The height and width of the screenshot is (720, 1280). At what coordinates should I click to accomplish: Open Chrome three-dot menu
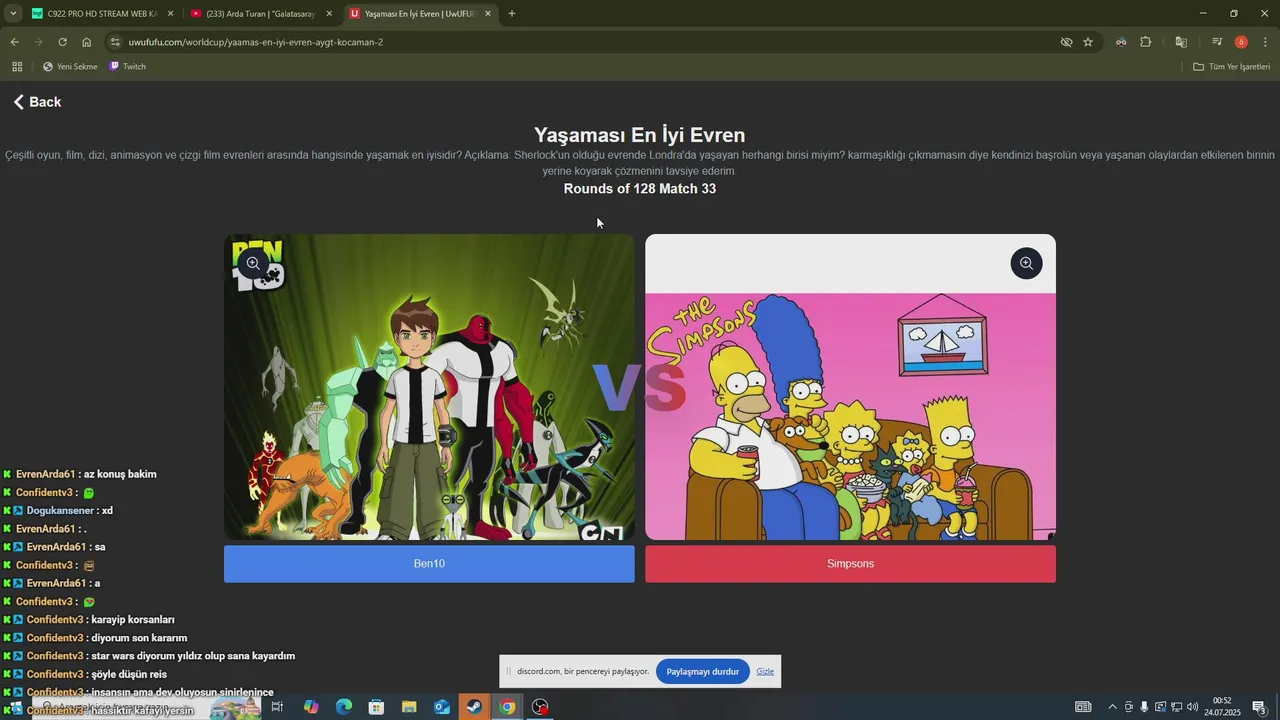1266,42
